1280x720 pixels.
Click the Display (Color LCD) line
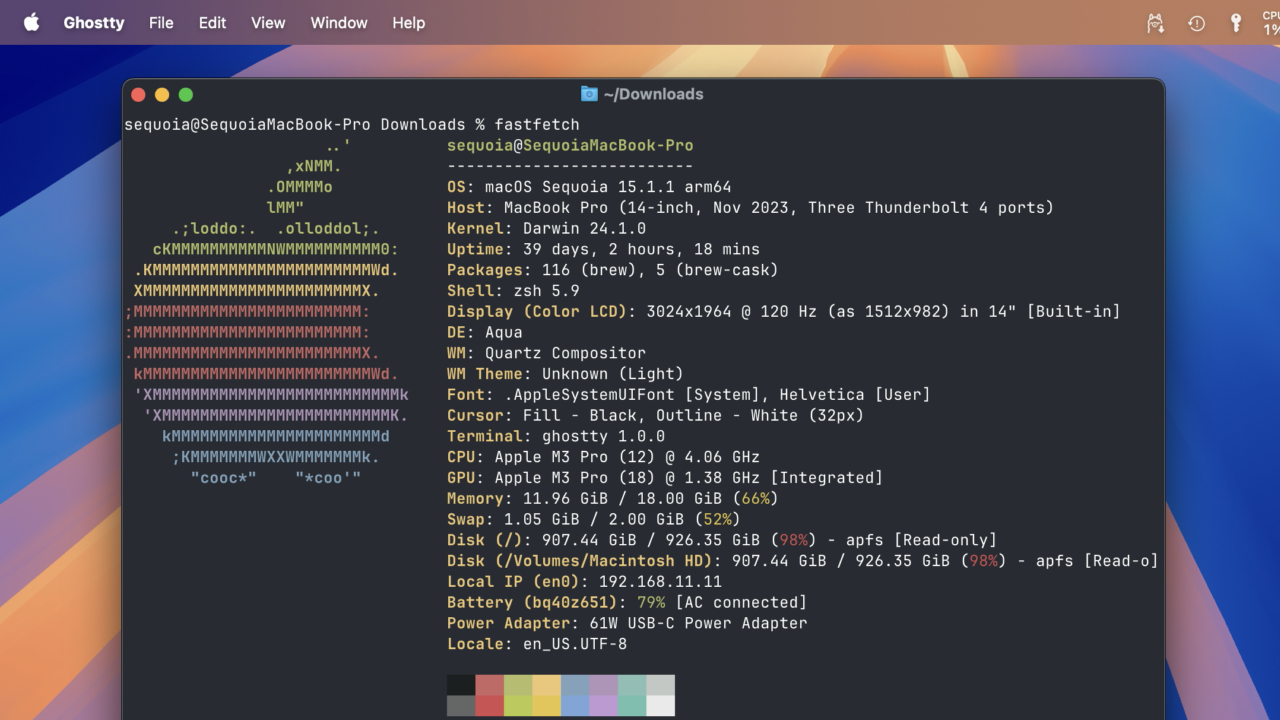[x=784, y=312]
